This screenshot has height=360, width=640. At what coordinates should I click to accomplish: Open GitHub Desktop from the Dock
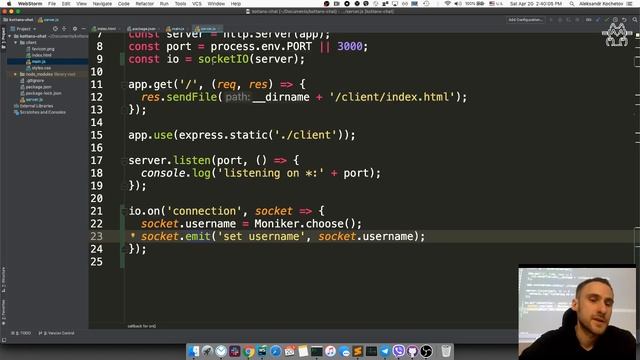pyautogui.click(x=412, y=351)
